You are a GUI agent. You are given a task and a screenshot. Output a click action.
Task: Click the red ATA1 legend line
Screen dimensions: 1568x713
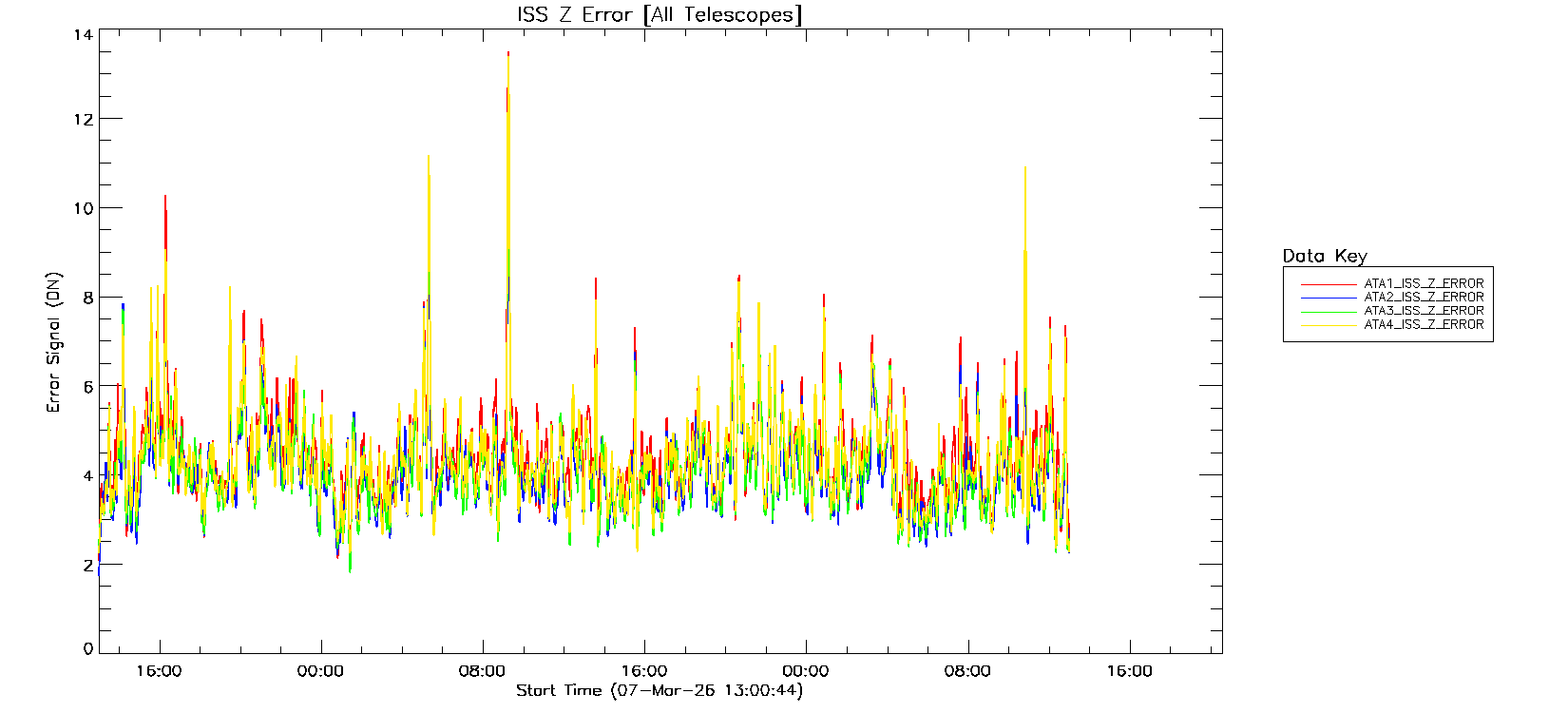(1329, 284)
